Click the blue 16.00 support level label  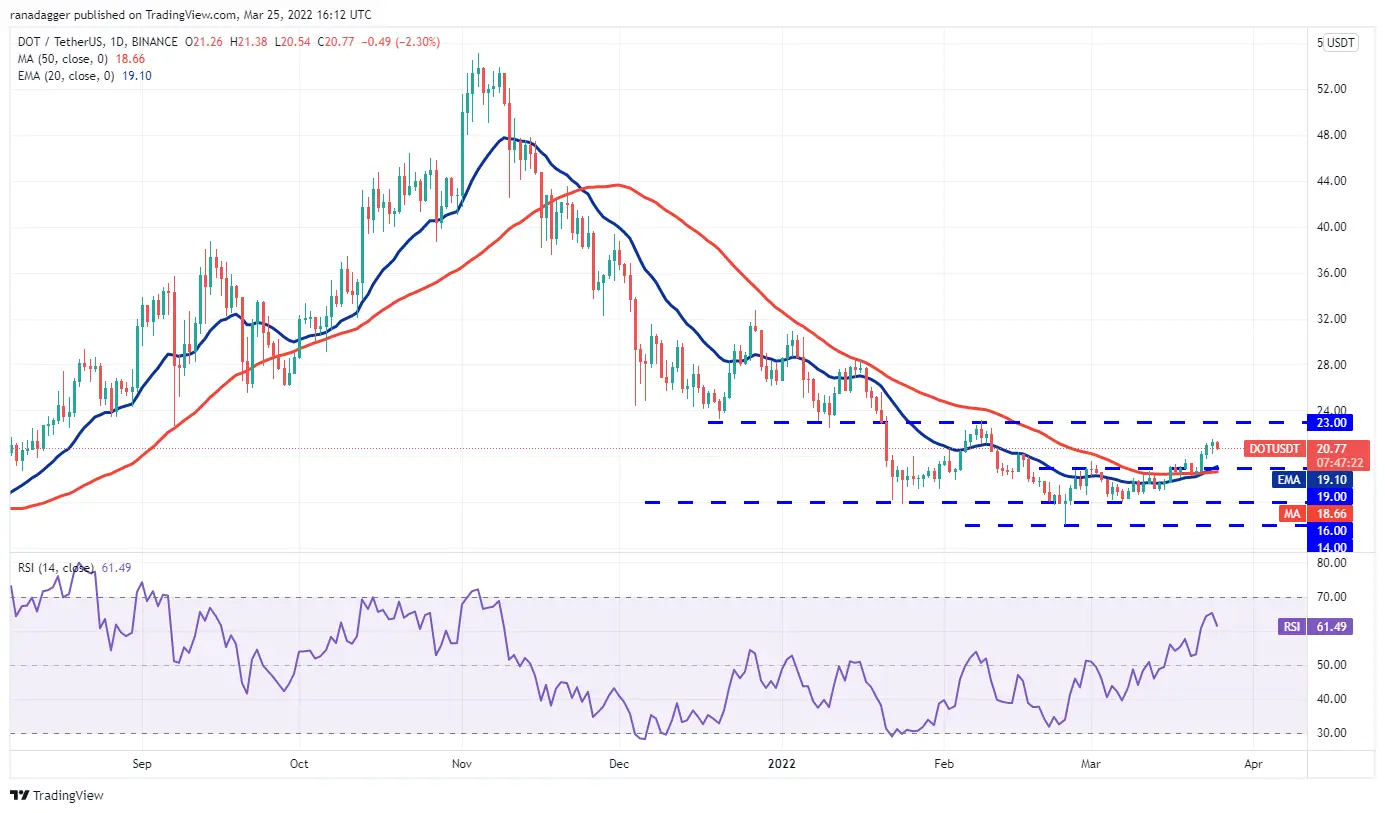[1334, 531]
